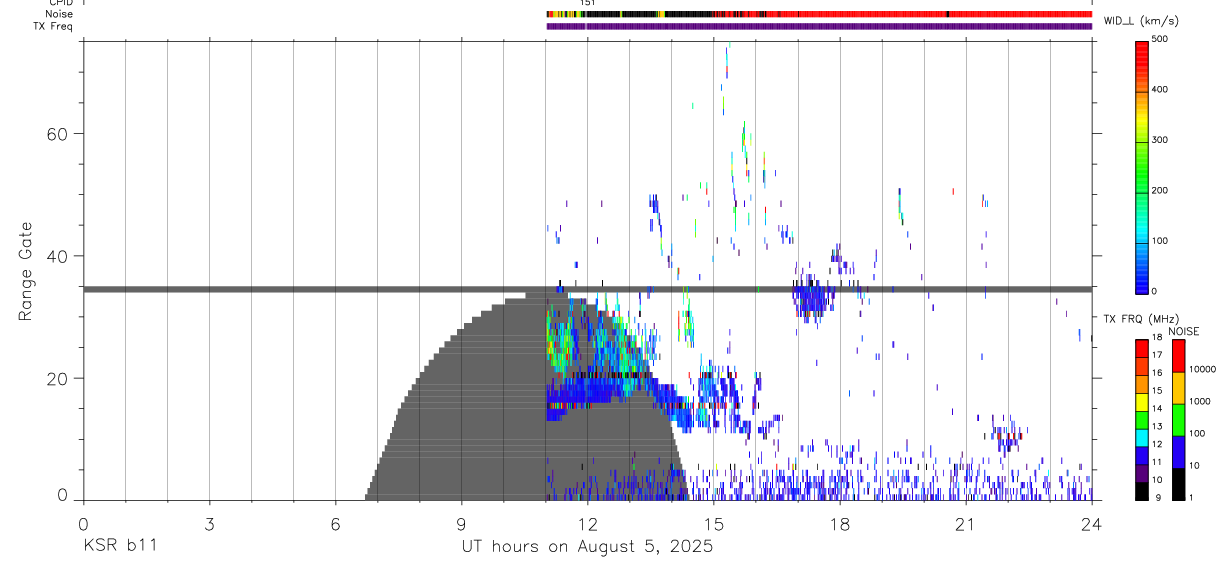Click the 0 tick on WID colorbar
The height and width of the screenshot is (567, 1228).
1154,291
